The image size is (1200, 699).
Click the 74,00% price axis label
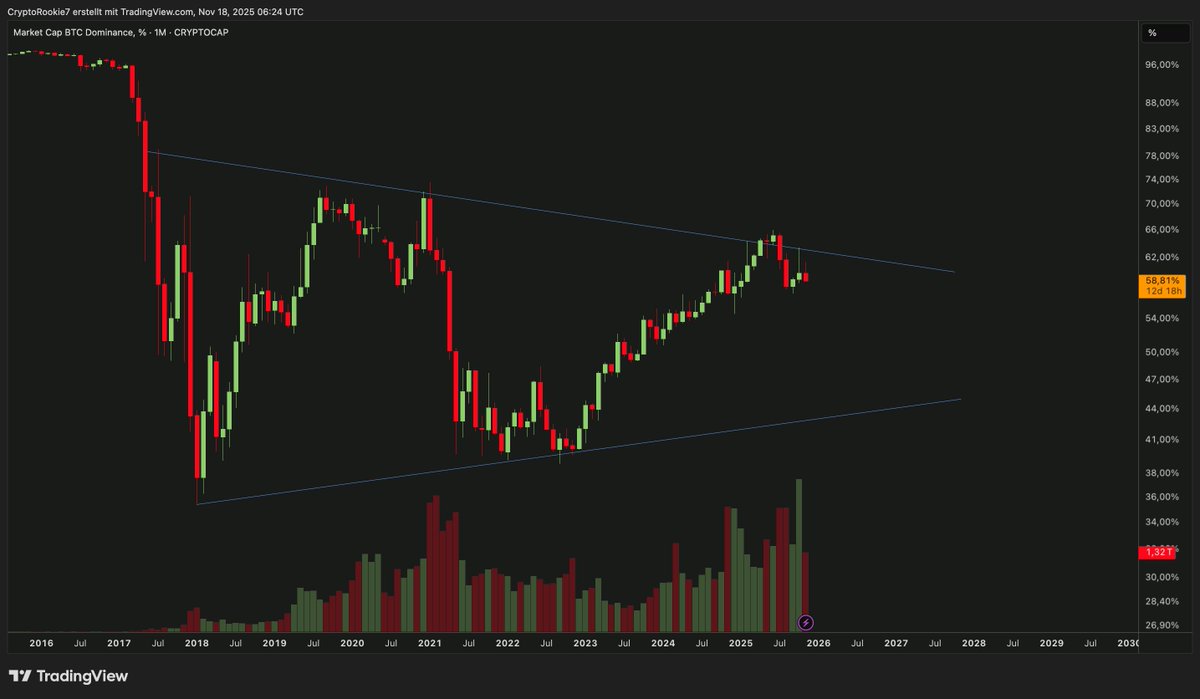tap(1163, 180)
